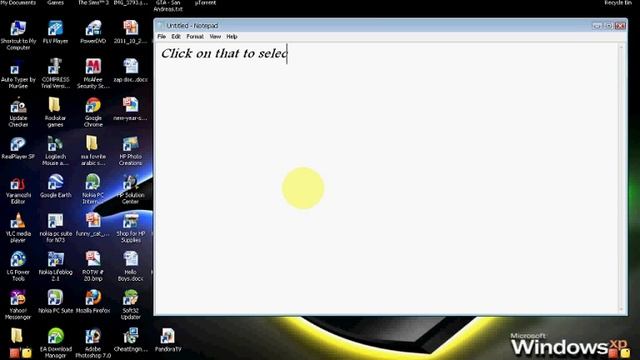640x360 pixels.
Task: Select Nokia Lifeblog 2.1 shortcut
Action: coord(56,260)
